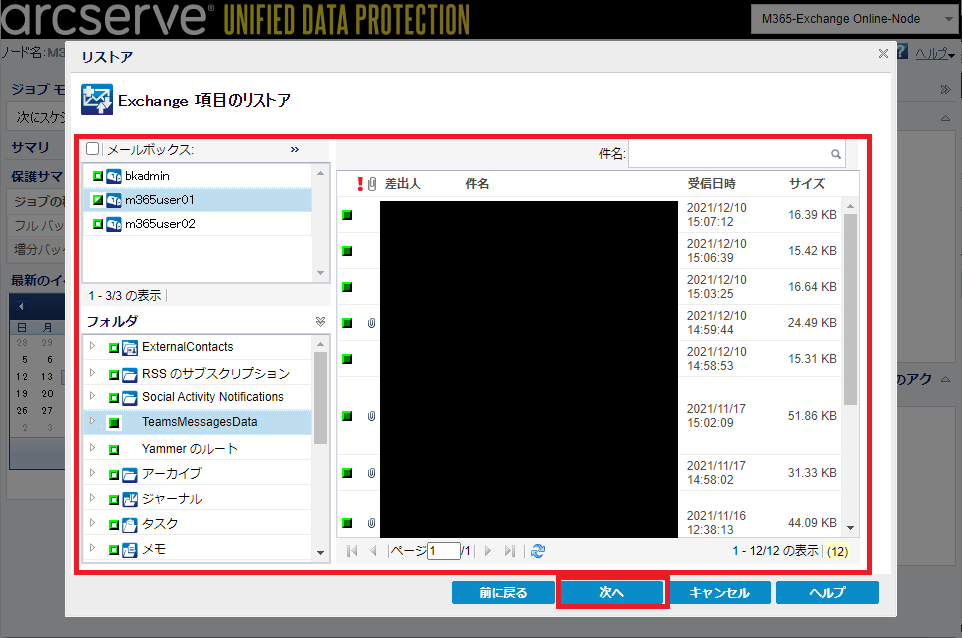Click the refresh icon in pagination bar

538,551
